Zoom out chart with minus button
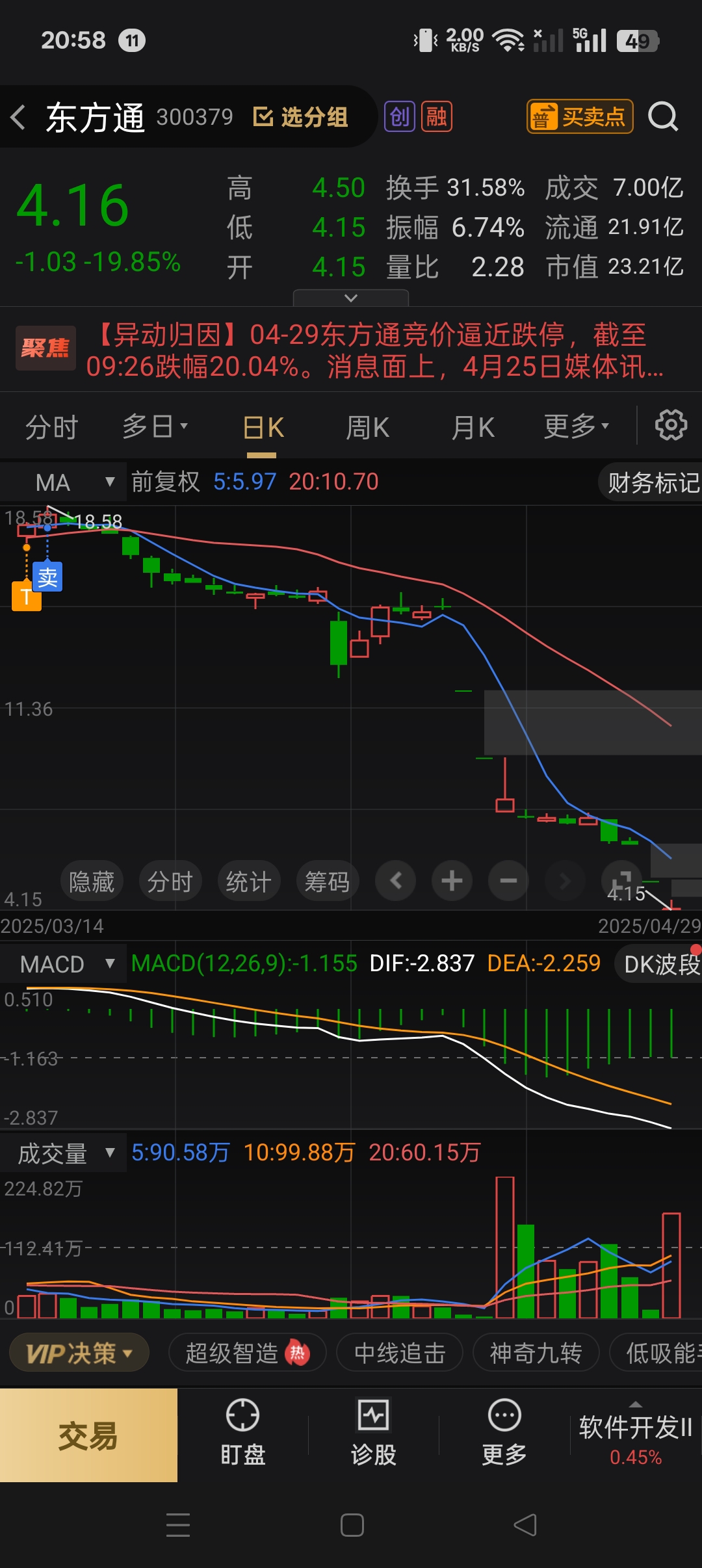Screen dimensions: 702x1568 tap(508, 881)
